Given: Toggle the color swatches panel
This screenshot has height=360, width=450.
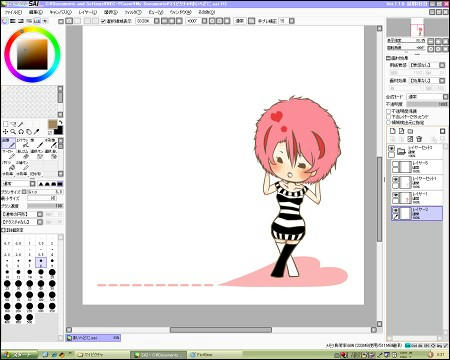Looking at the screenshot, I should pyautogui.click(x=37, y=21).
